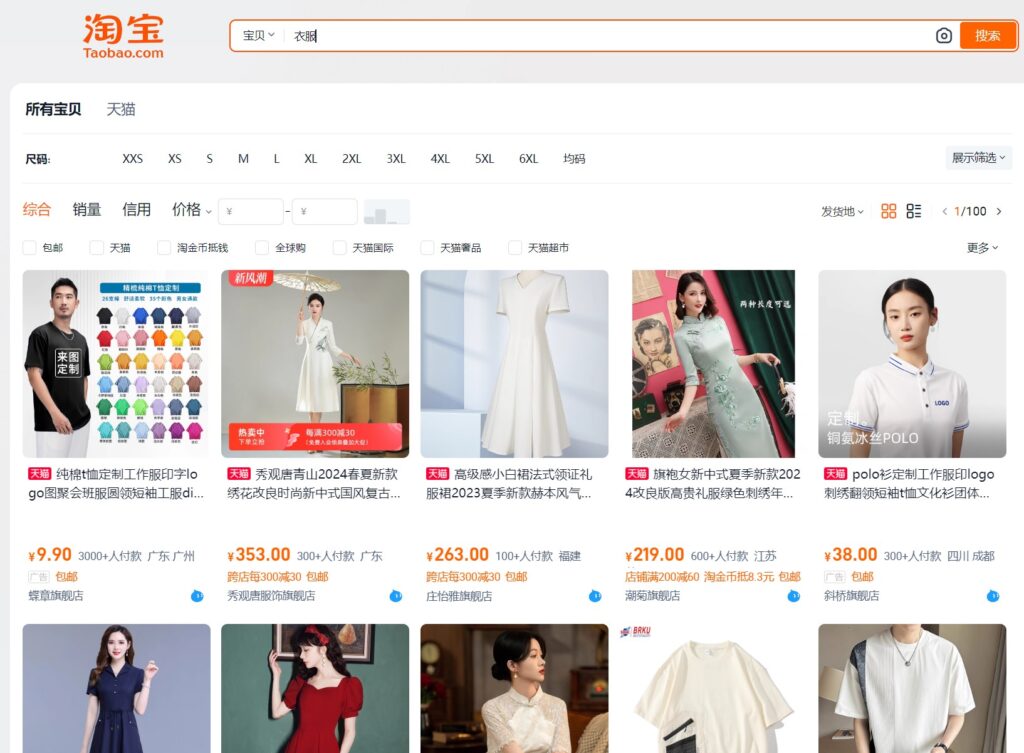
Task: Open white polo shirt product image
Action: [912, 364]
